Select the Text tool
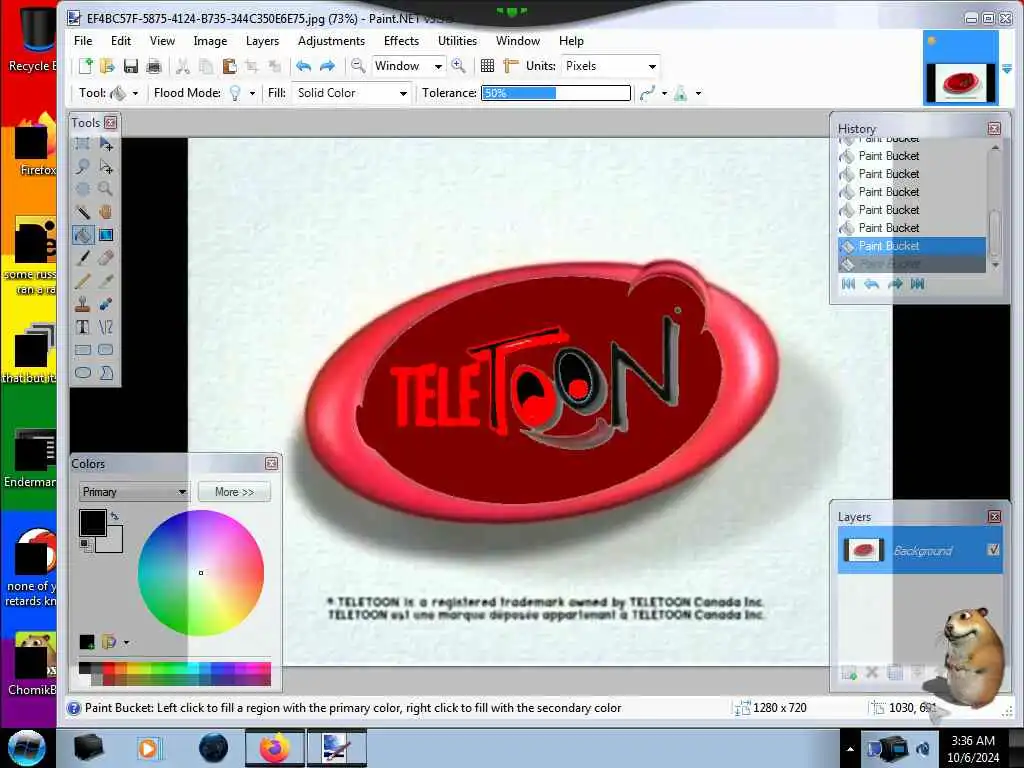The image size is (1024, 768). 83,327
